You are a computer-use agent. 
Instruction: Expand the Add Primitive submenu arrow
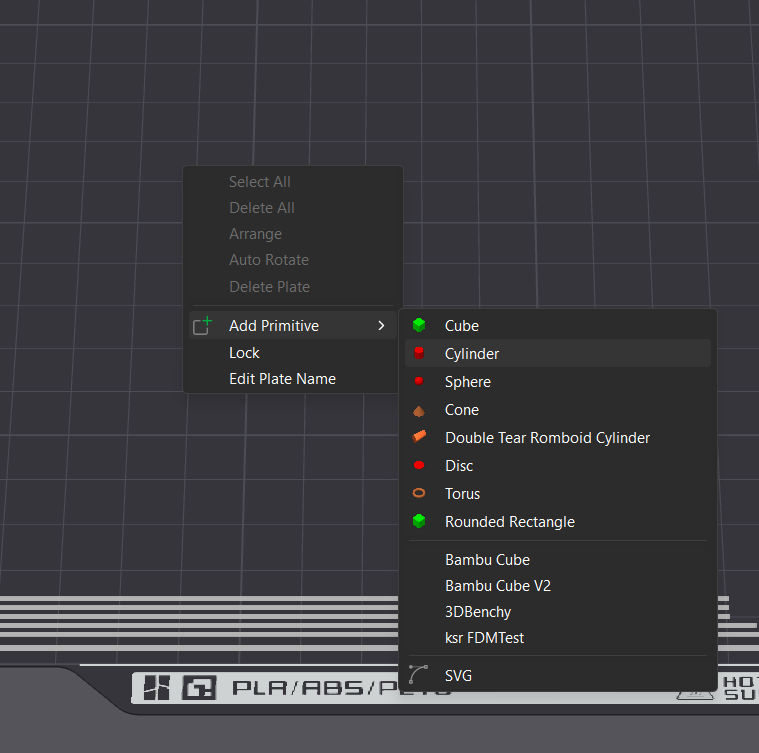[381, 326]
